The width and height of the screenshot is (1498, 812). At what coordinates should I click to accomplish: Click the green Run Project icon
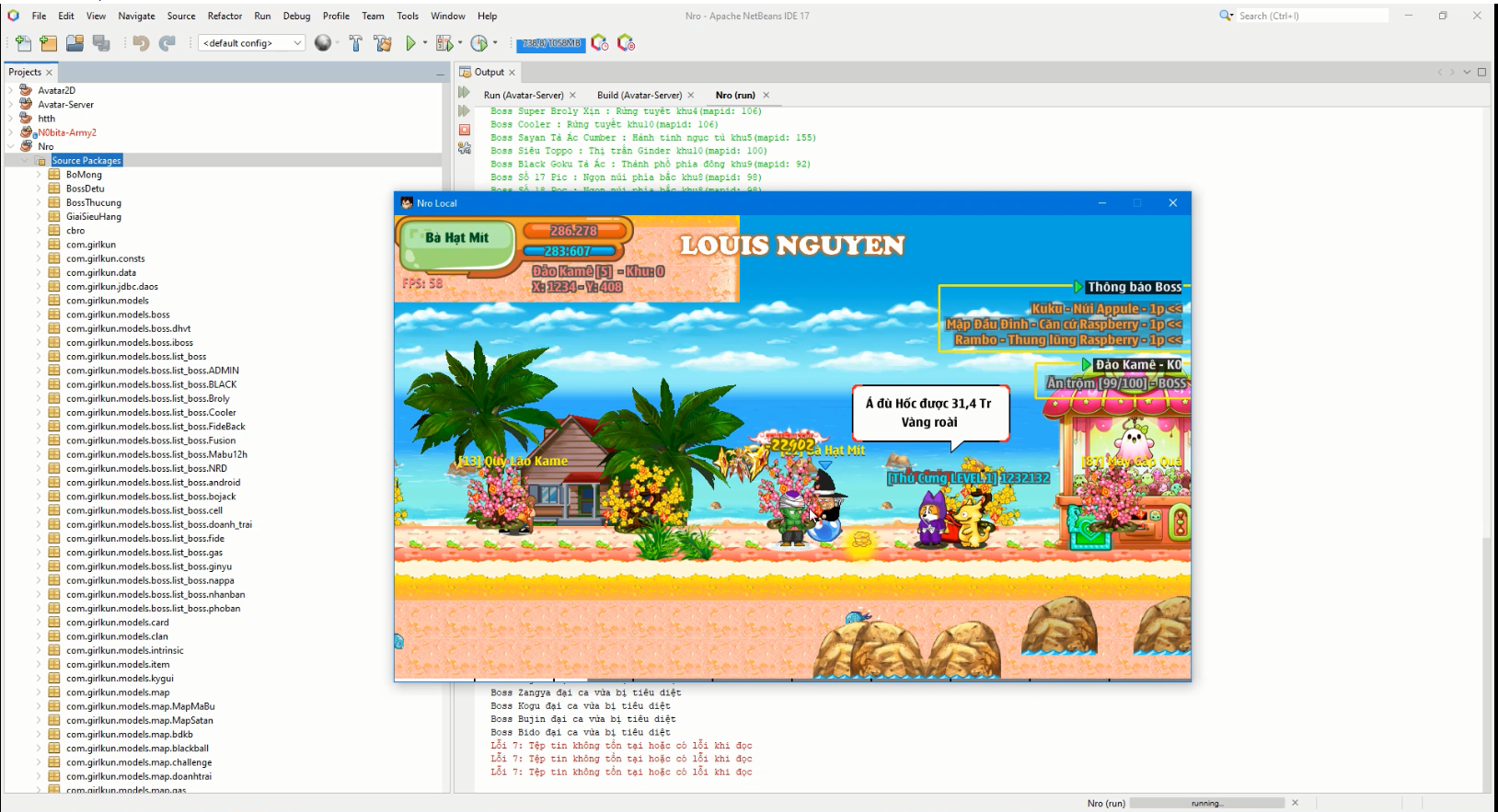click(410, 43)
